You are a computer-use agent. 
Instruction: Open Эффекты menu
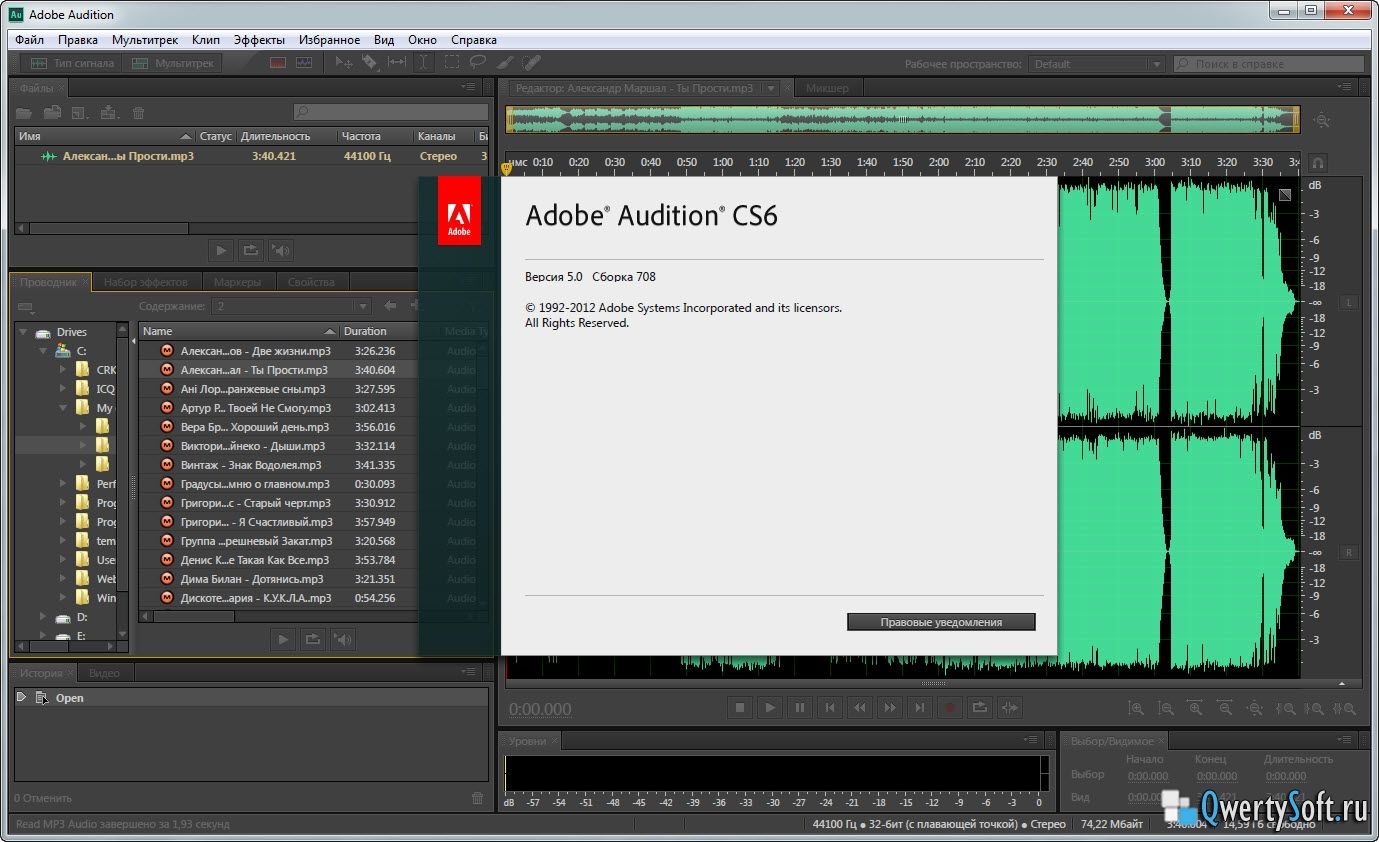pyautogui.click(x=259, y=40)
